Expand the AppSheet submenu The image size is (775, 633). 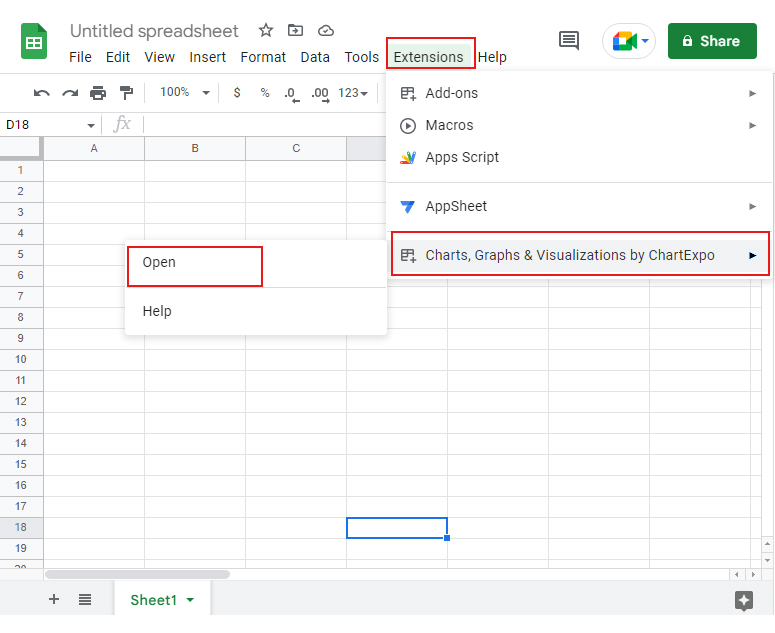(579, 207)
